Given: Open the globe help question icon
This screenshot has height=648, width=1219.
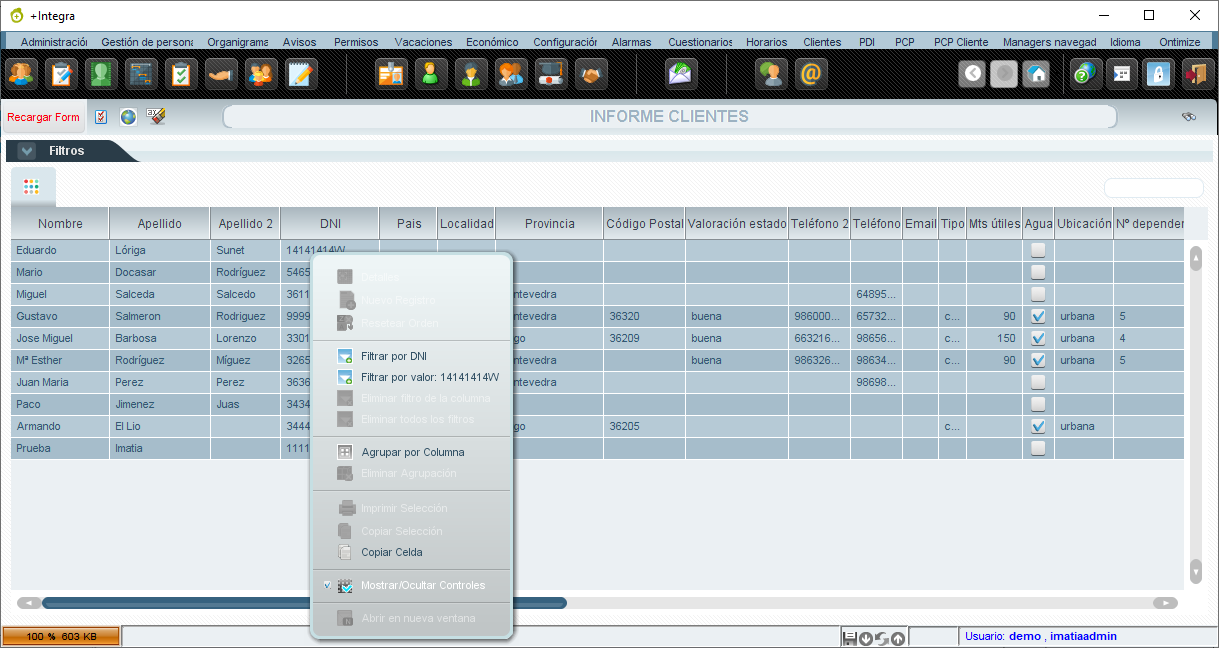Looking at the screenshot, I should [x=1084, y=74].
